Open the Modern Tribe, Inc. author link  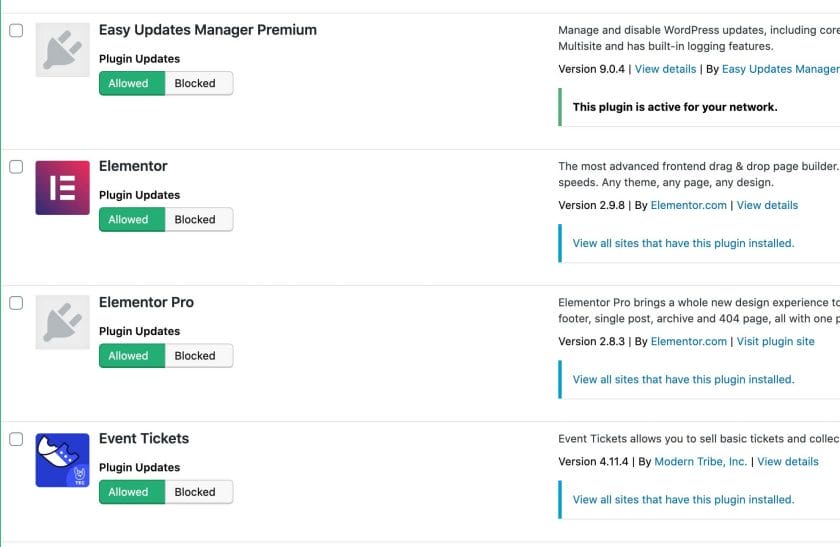(x=701, y=461)
